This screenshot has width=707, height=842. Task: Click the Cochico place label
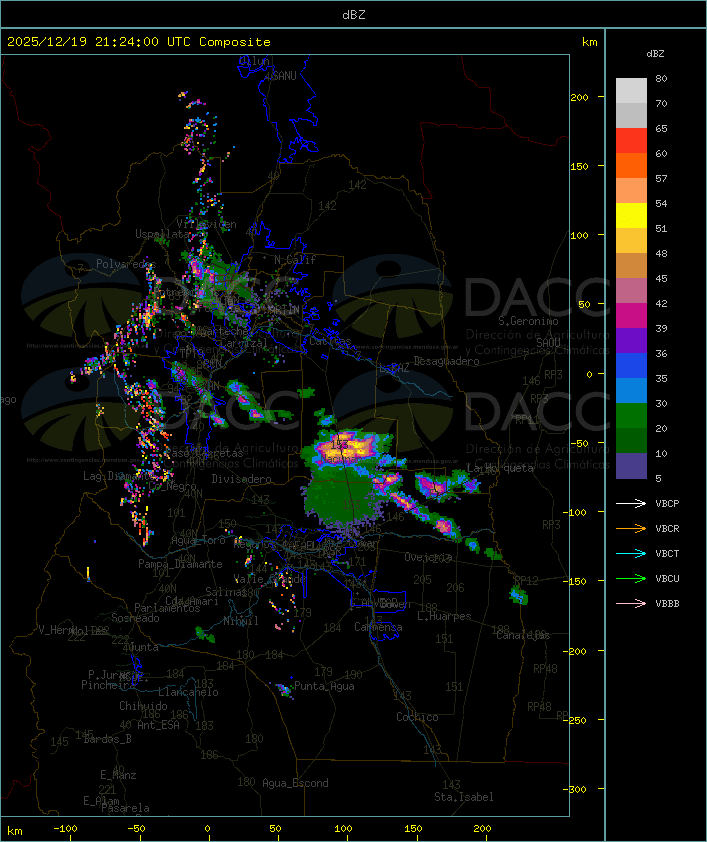[x=417, y=717]
